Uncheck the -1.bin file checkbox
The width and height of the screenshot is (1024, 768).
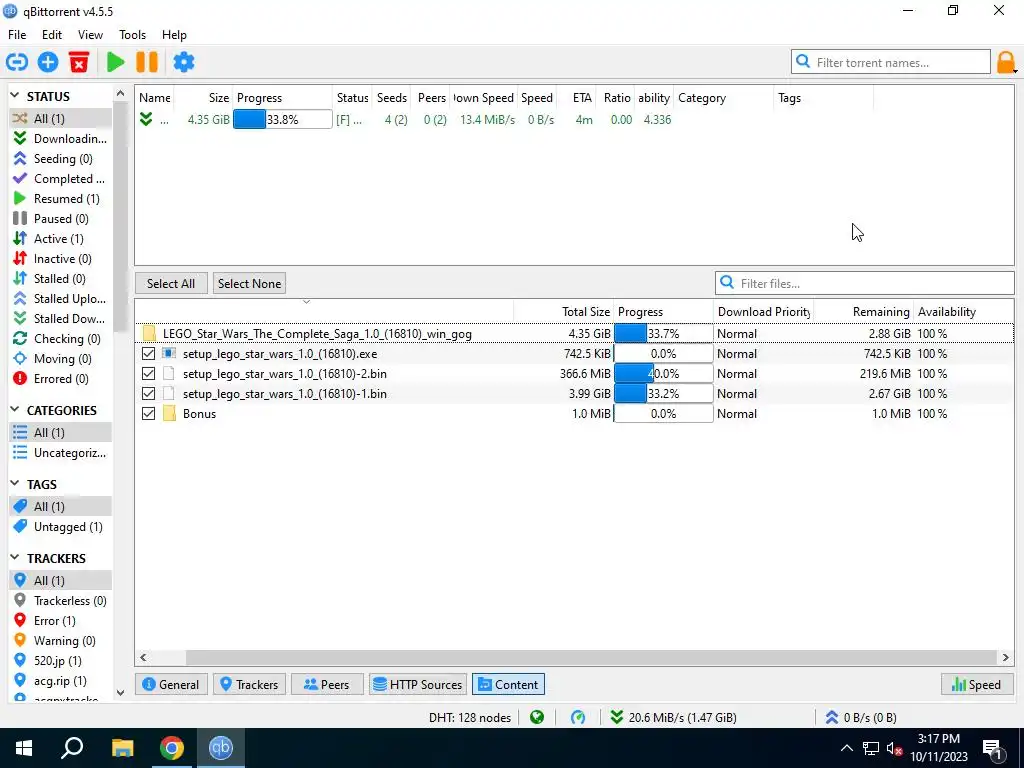pos(148,394)
